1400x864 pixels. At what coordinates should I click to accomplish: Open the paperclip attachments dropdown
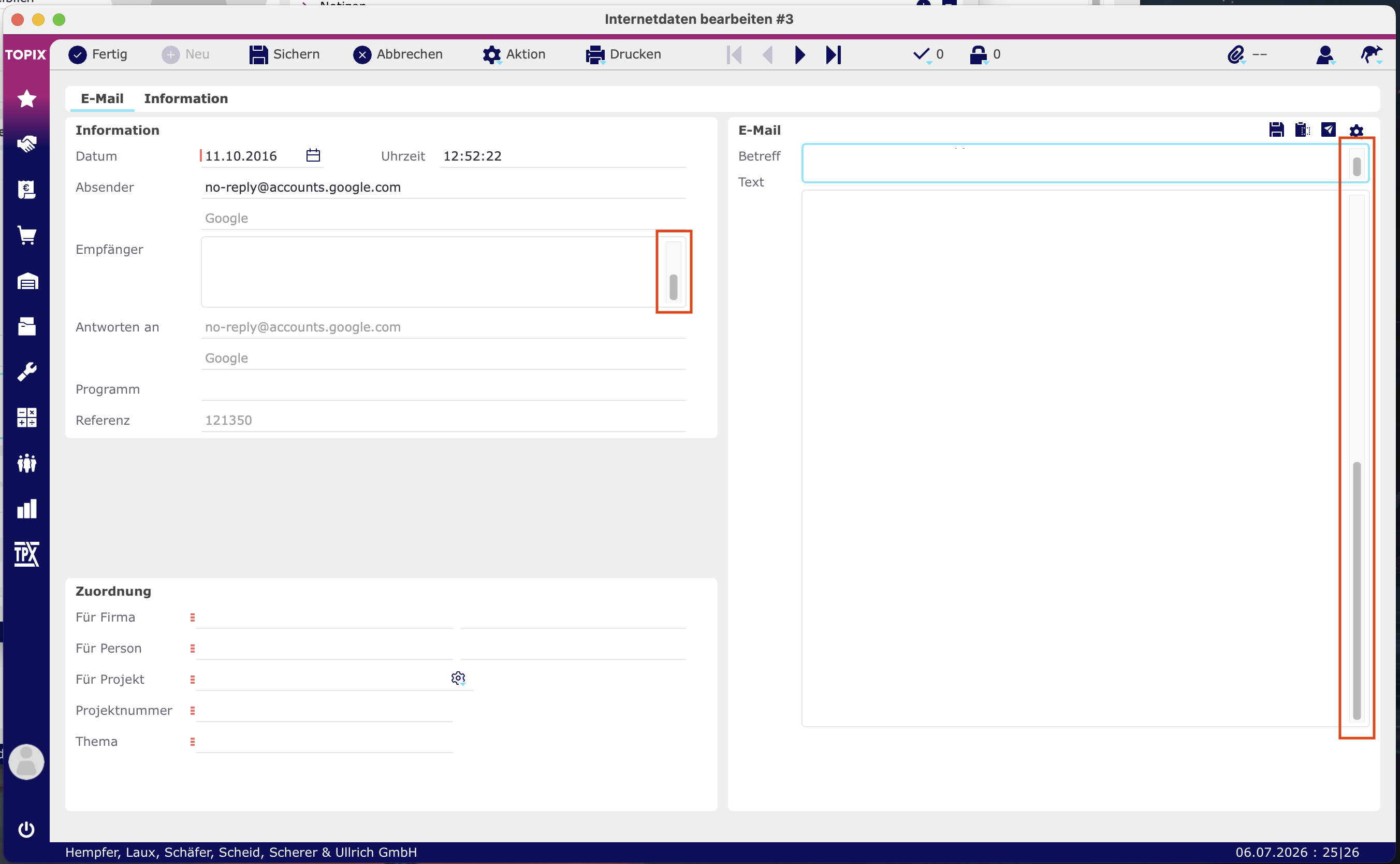pyautogui.click(x=1247, y=55)
